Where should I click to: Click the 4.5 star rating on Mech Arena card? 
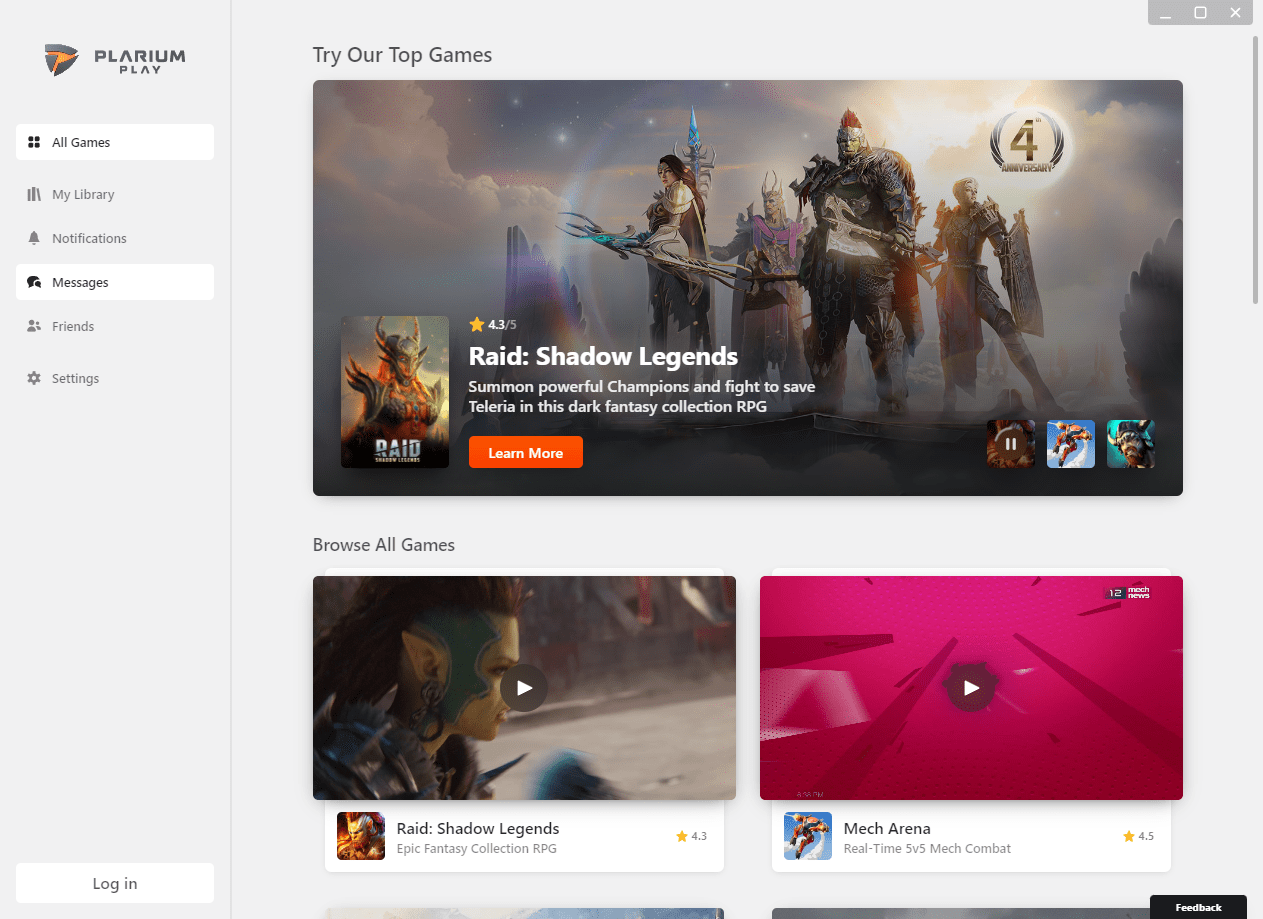1138,836
